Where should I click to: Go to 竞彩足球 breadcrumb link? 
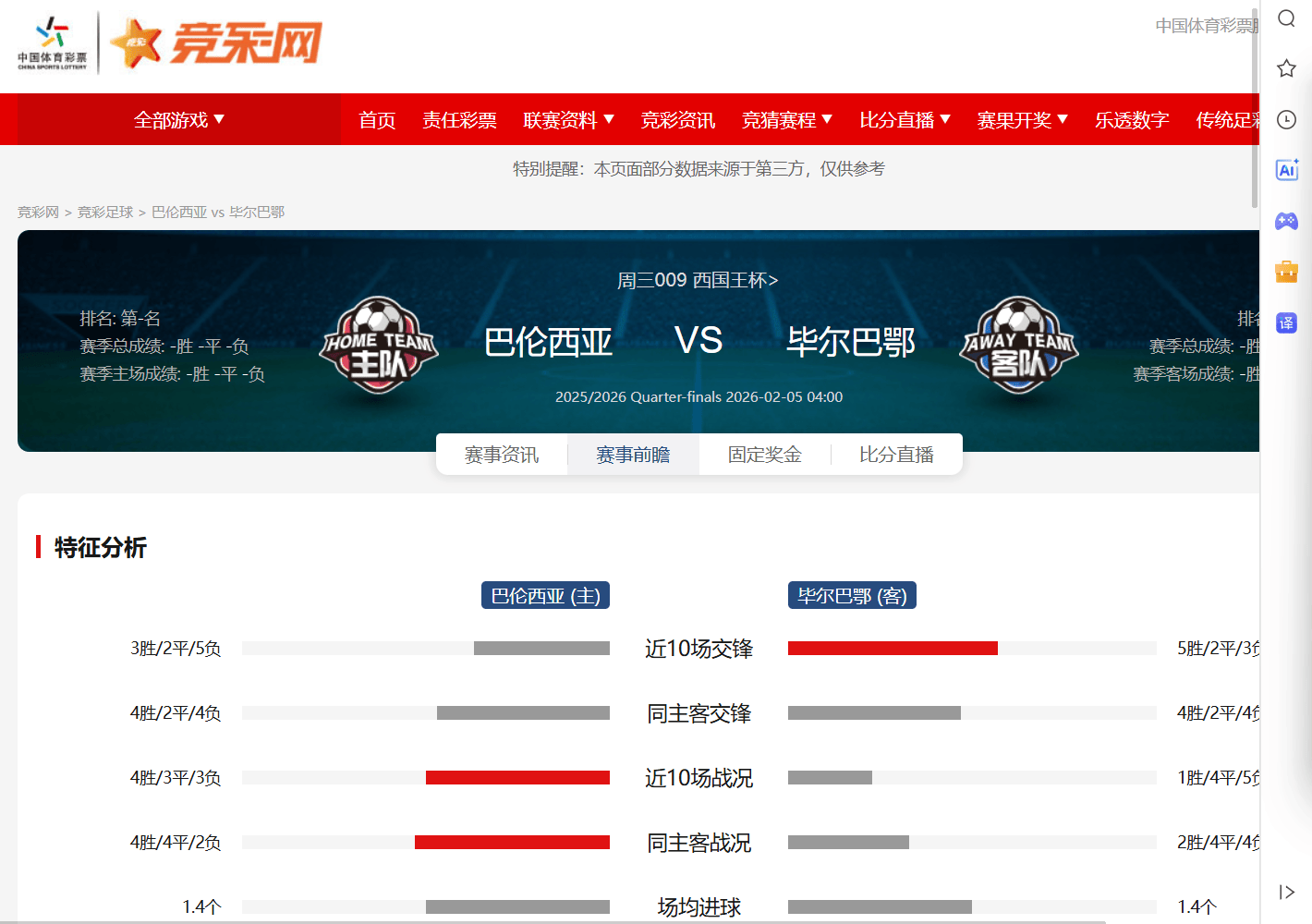[105, 213]
